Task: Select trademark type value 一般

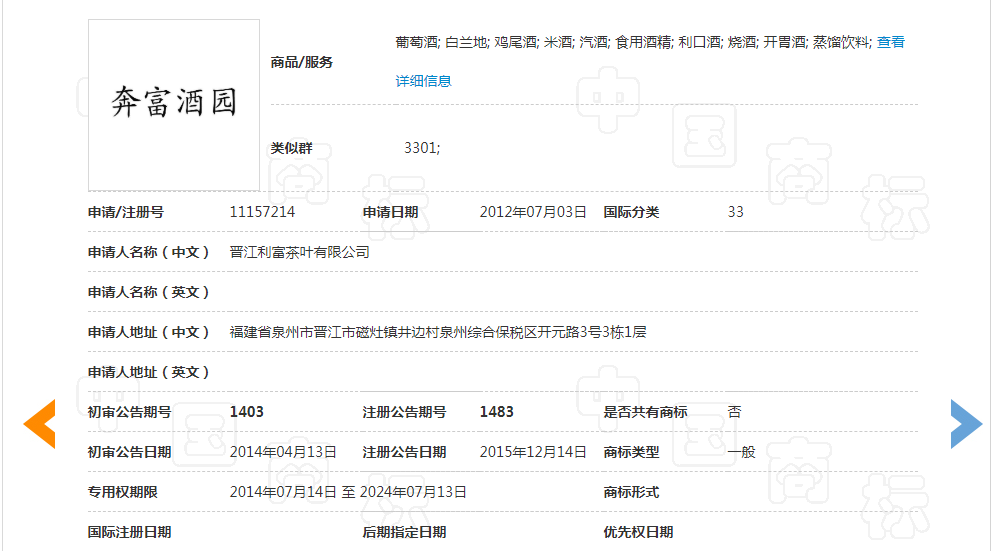Action: [741, 452]
